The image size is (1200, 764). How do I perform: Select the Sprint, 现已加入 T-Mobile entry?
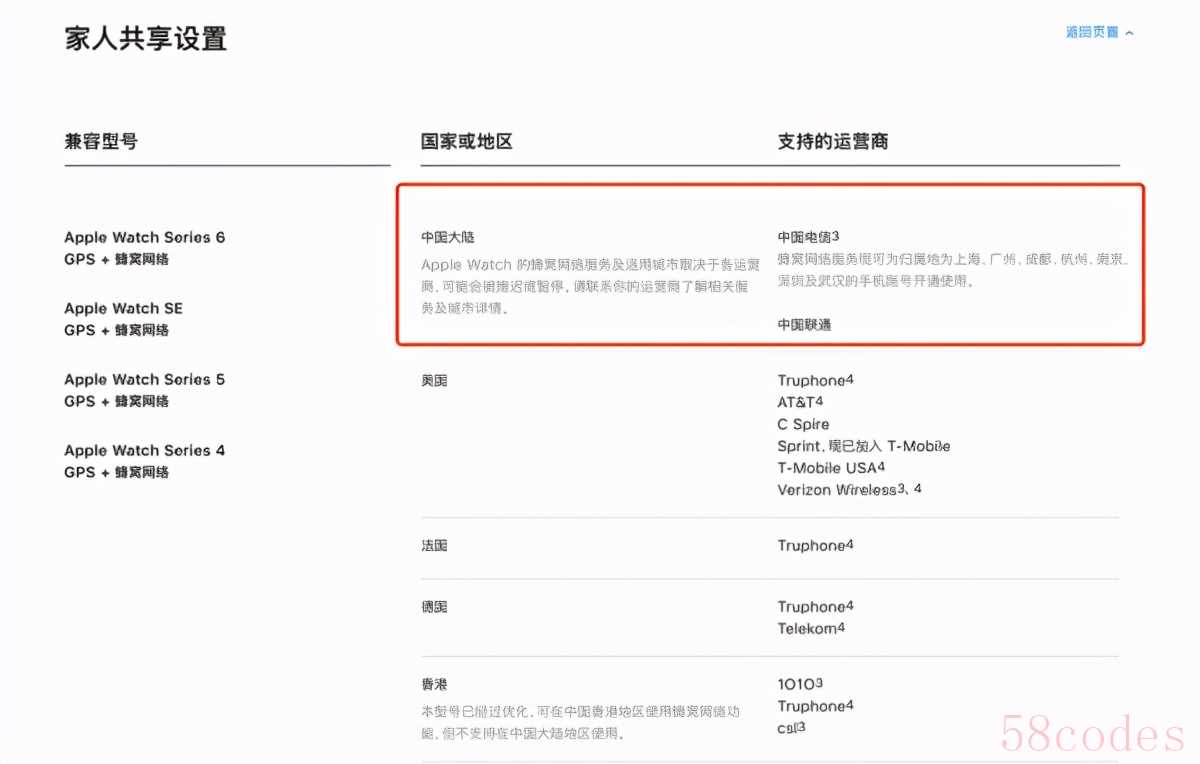864,446
